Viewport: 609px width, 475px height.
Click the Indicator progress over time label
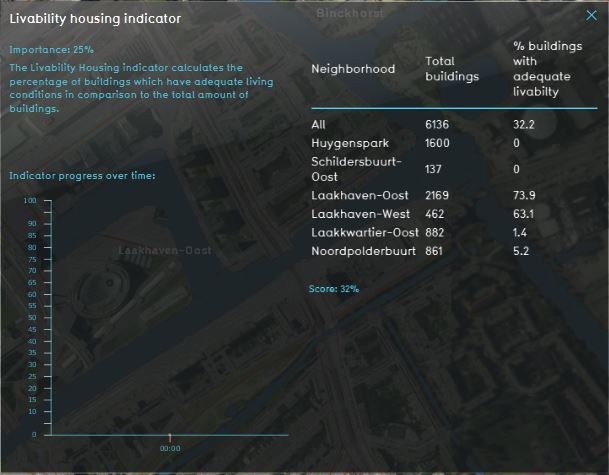pos(82,175)
